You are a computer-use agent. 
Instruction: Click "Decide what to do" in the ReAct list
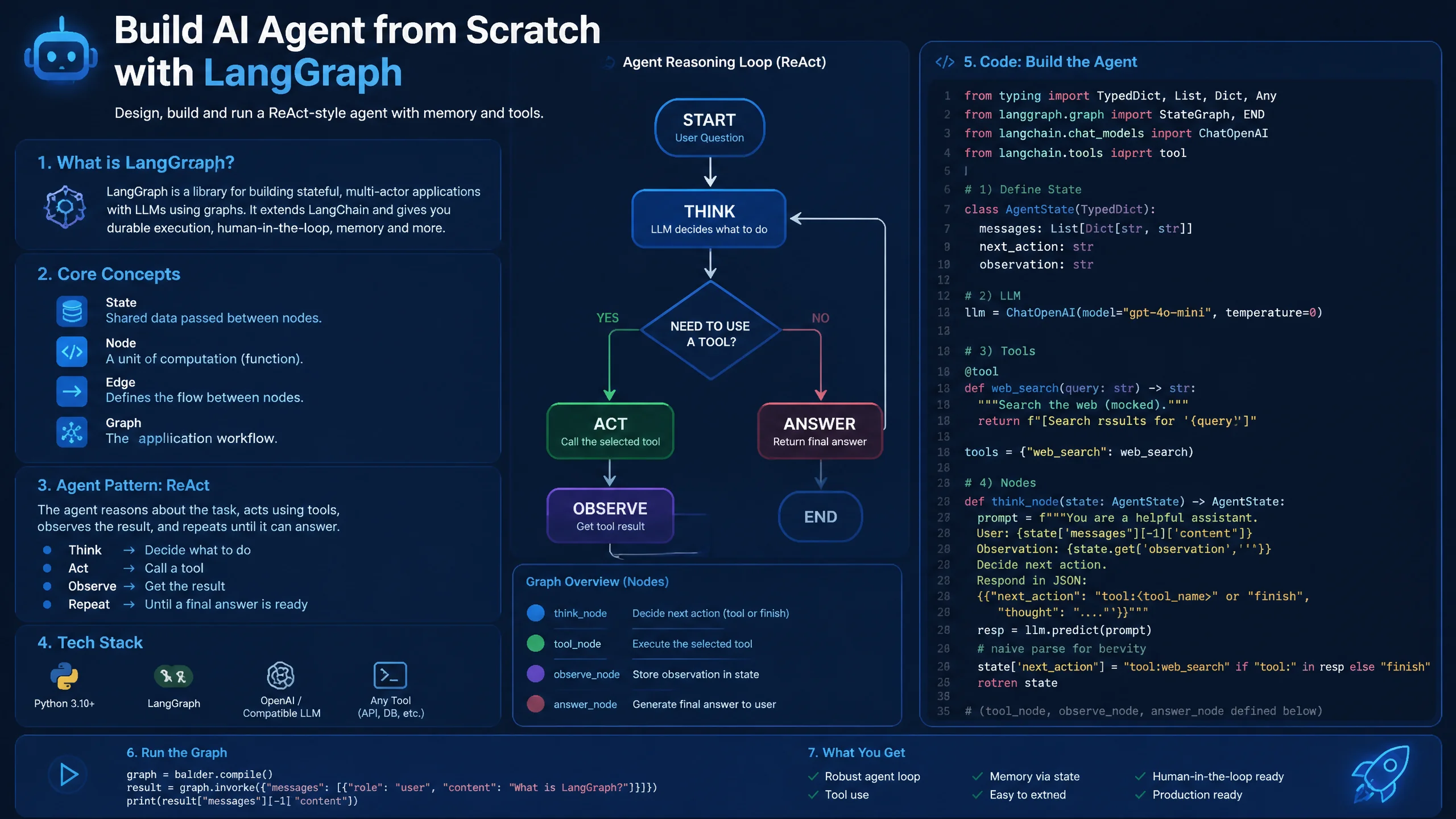point(197,550)
